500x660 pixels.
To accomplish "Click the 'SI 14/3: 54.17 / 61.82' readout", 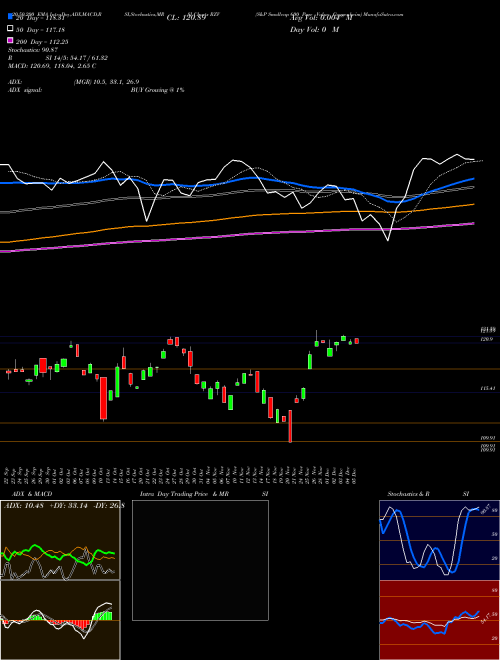I will (77, 58).
